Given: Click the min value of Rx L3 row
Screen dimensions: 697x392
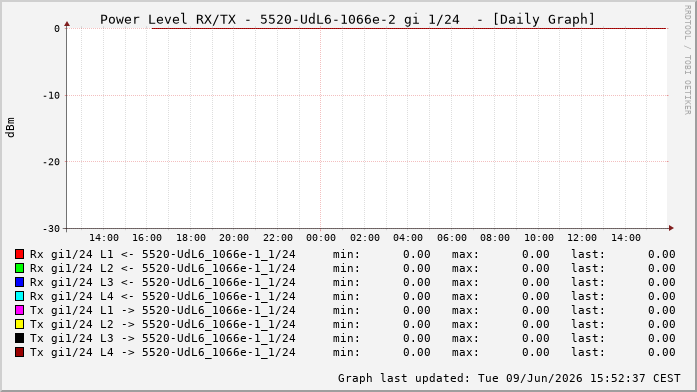Looking at the screenshot, I should pos(417,282).
